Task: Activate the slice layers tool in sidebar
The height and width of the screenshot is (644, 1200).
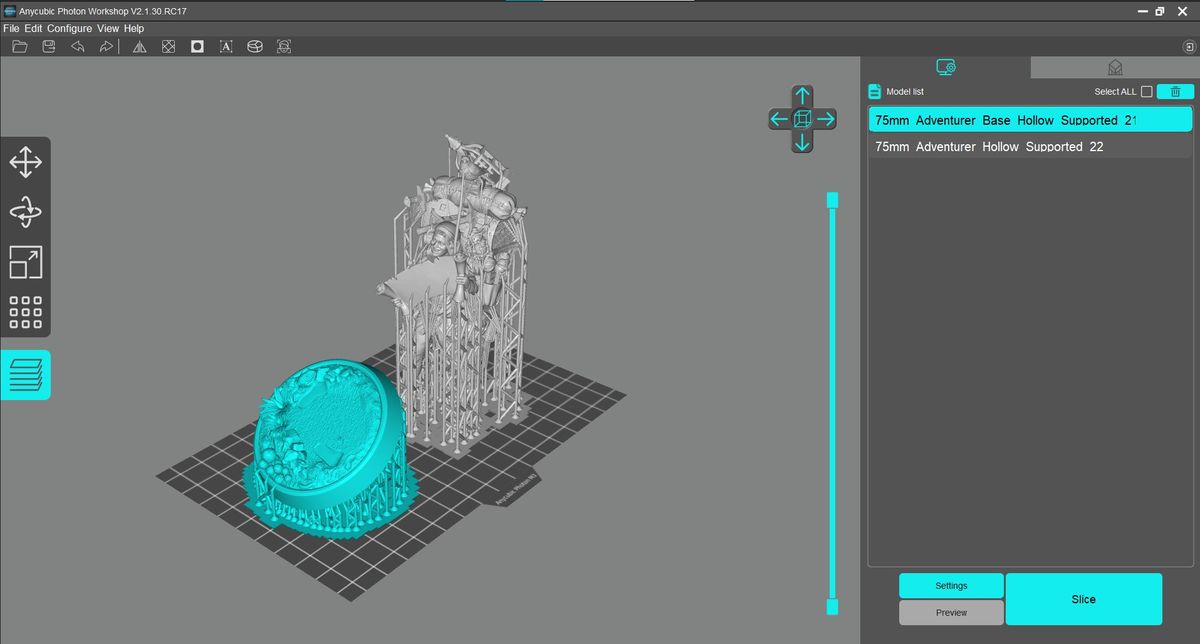Action: (x=25, y=375)
